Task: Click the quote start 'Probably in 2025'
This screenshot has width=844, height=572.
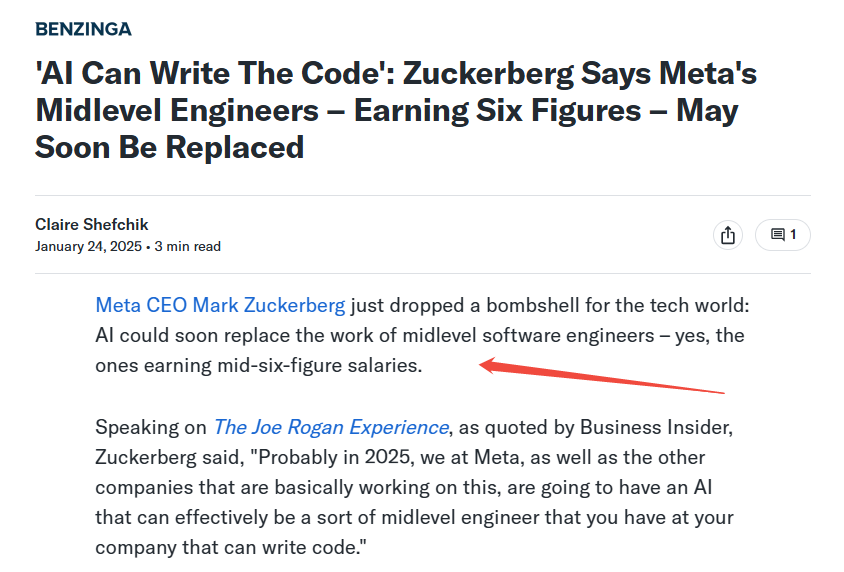Action: pyautogui.click(x=332, y=457)
